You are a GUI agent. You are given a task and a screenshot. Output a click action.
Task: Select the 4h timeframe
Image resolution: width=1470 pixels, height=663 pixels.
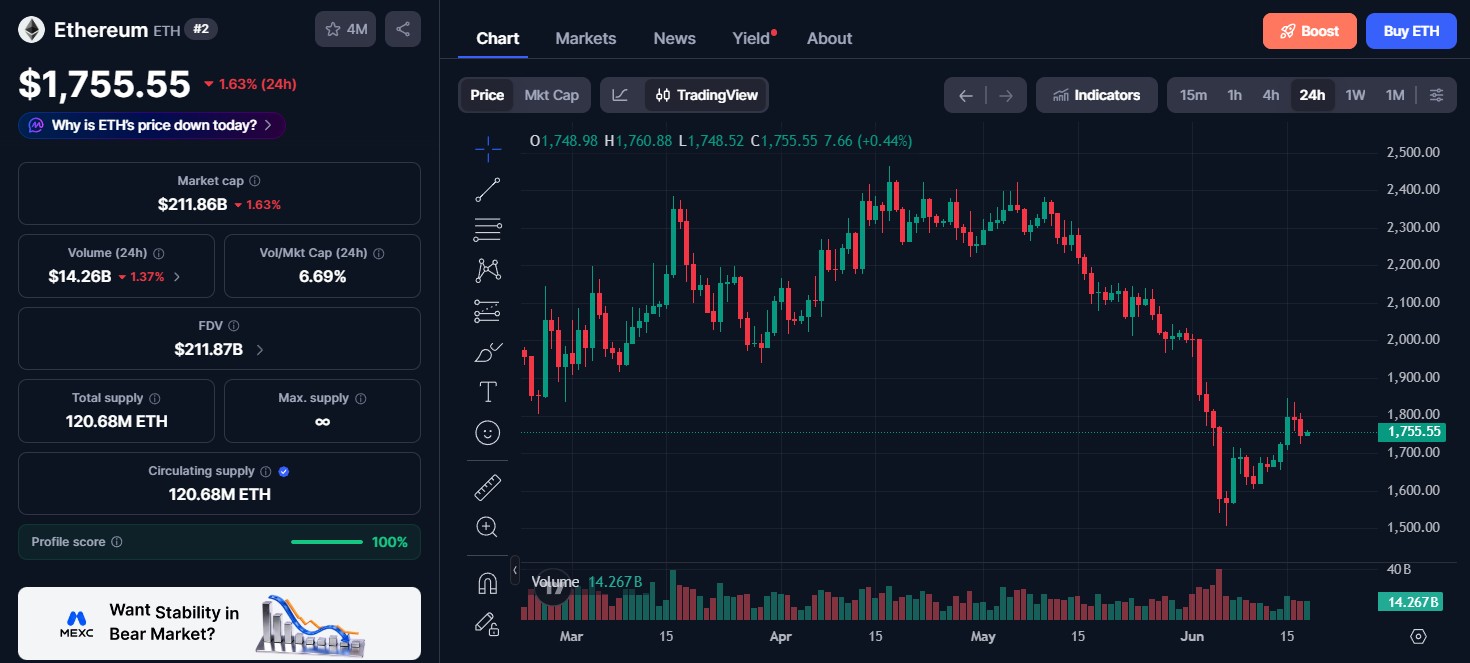pyautogui.click(x=1271, y=95)
